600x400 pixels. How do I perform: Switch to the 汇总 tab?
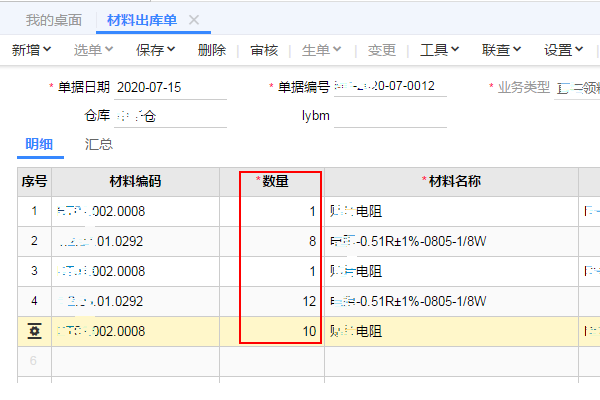[99, 145]
